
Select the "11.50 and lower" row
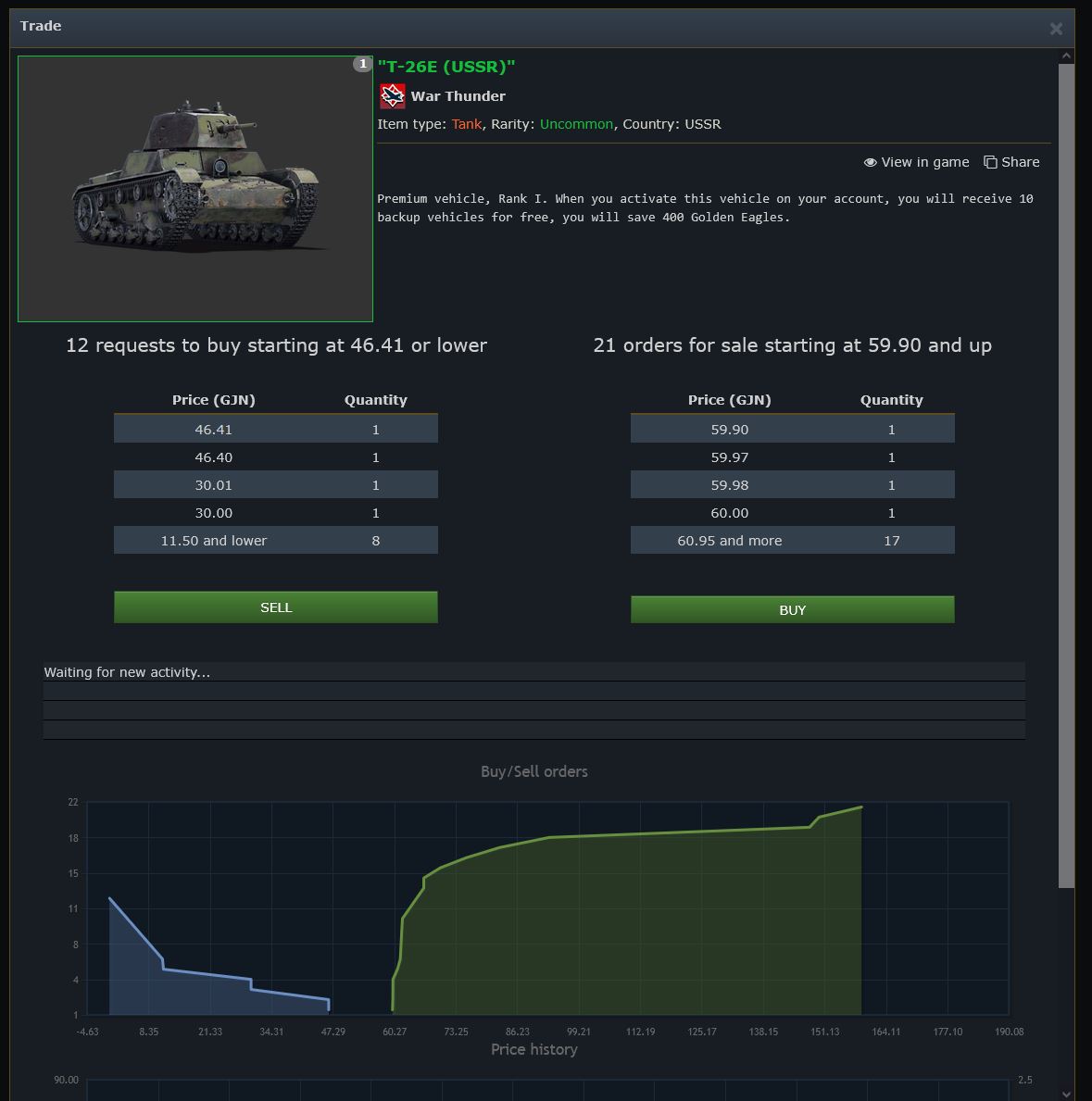[276, 541]
